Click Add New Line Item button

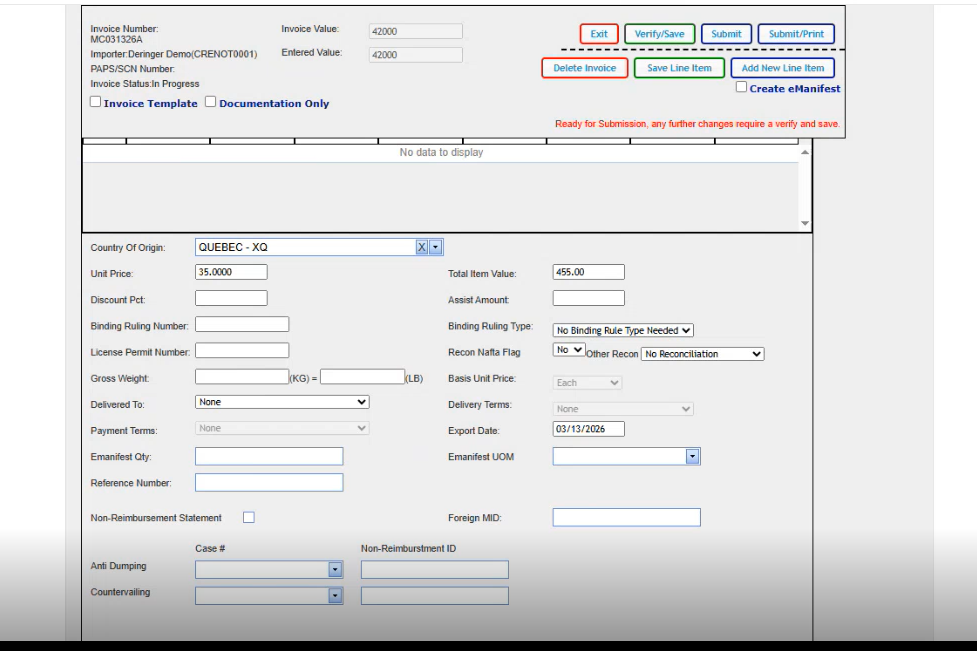pyautogui.click(x=782, y=68)
